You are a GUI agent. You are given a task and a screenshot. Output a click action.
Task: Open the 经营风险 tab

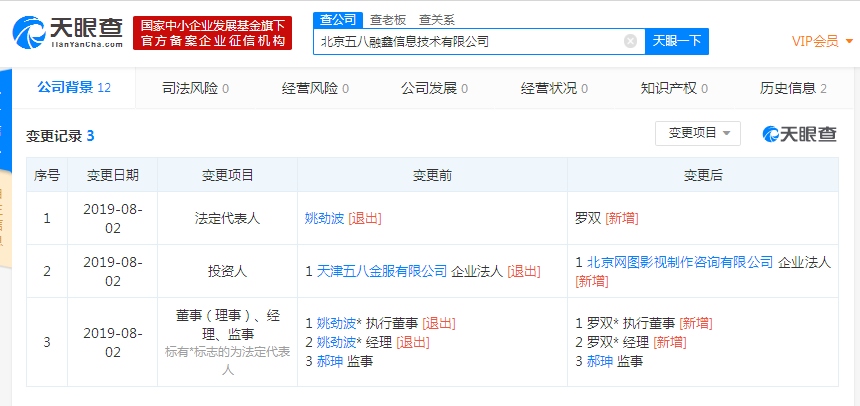pos(315,88)
